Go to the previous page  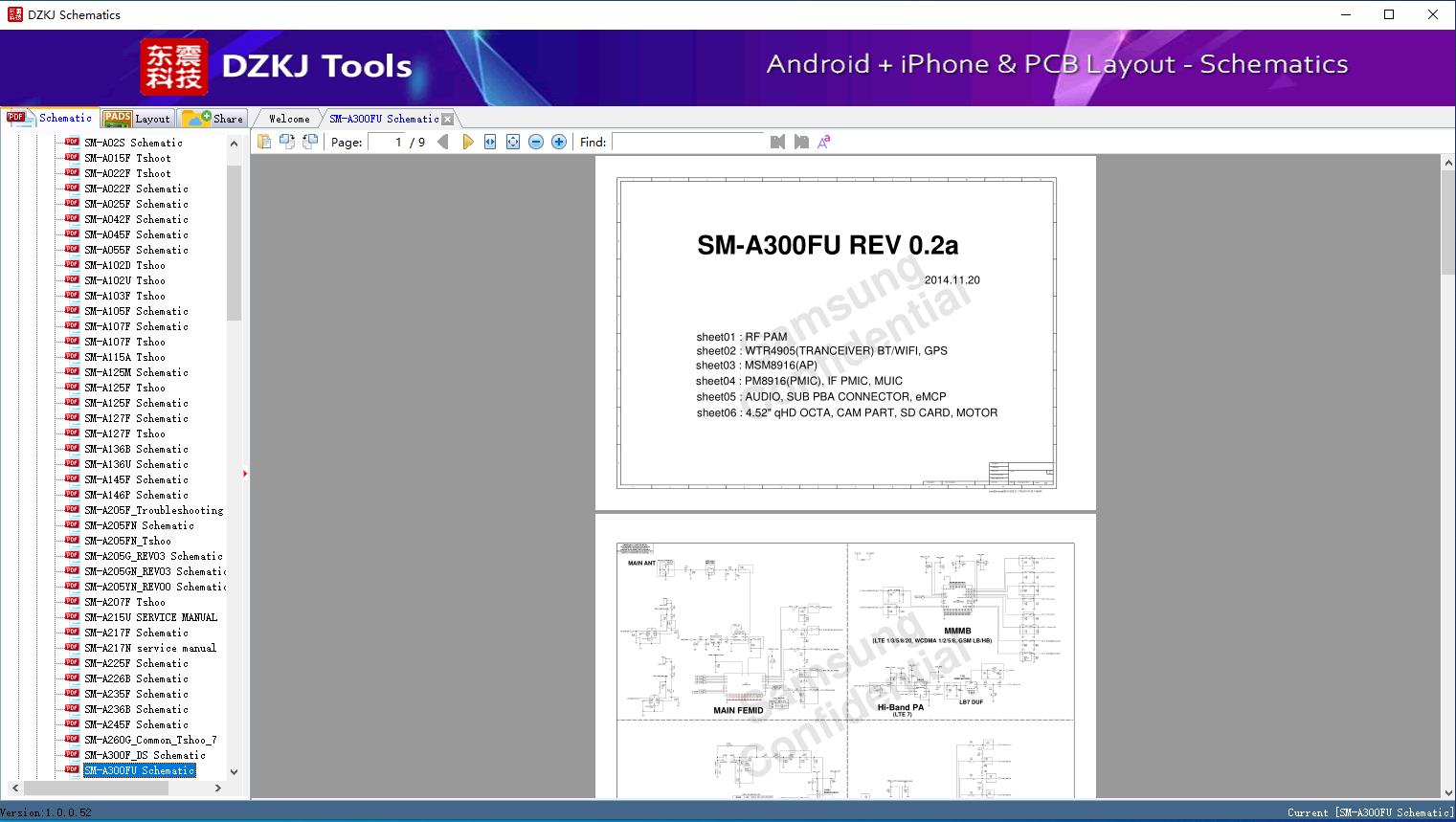click(x=442, y=142)
